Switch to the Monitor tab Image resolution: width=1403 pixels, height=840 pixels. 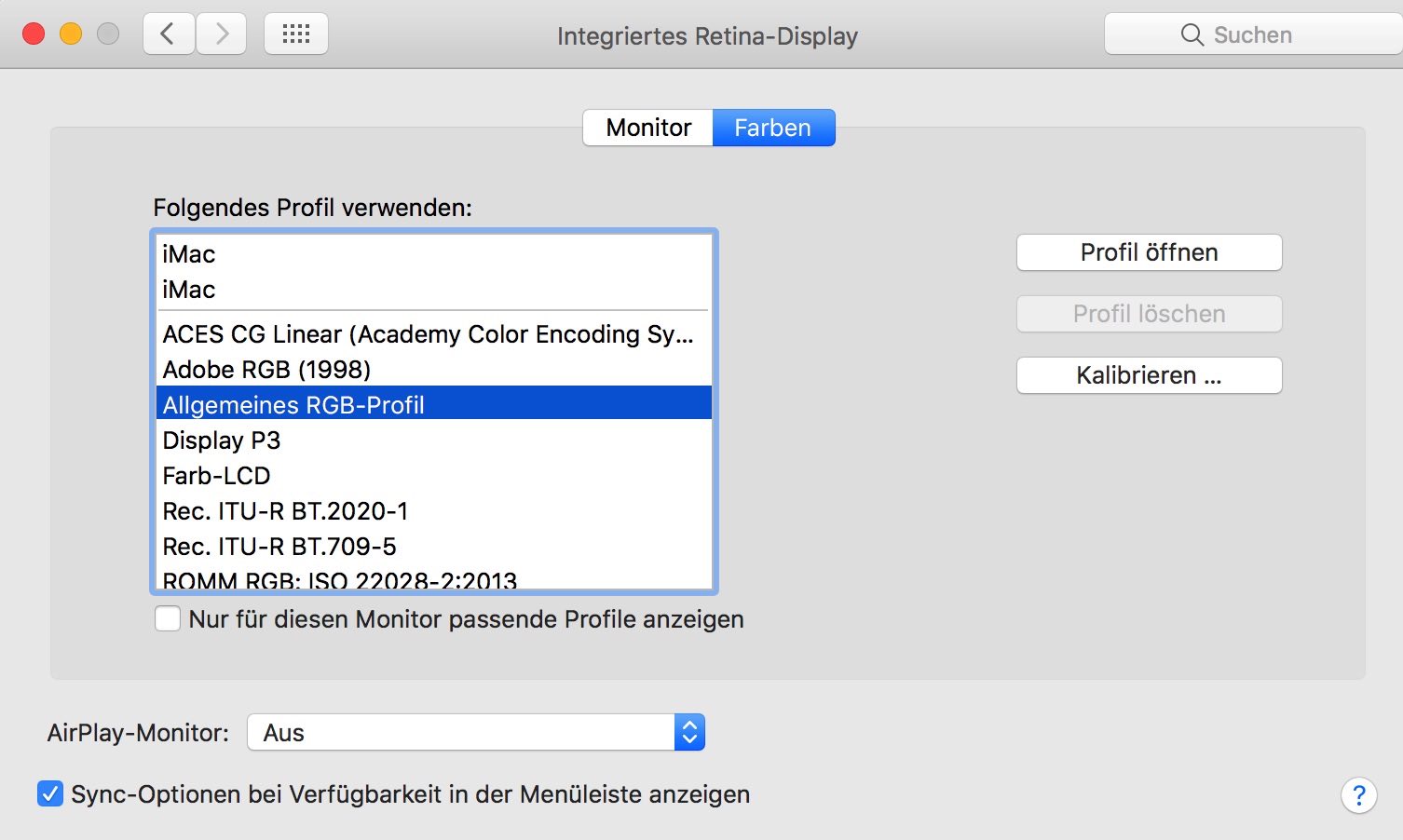pos(648,128)
